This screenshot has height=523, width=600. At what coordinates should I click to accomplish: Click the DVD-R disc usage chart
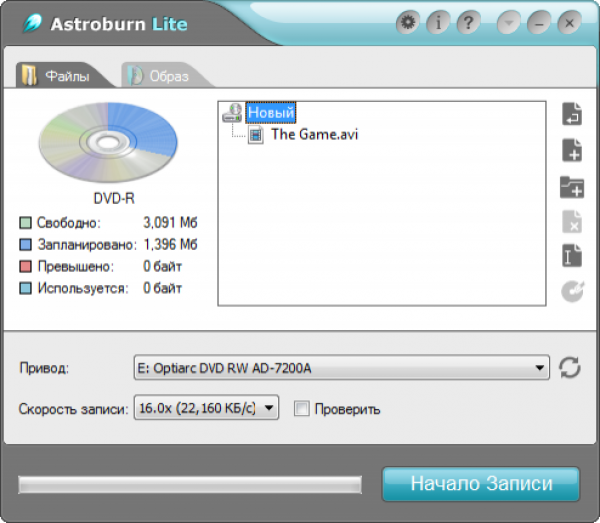pyautogui.click(x=108, y=142)
